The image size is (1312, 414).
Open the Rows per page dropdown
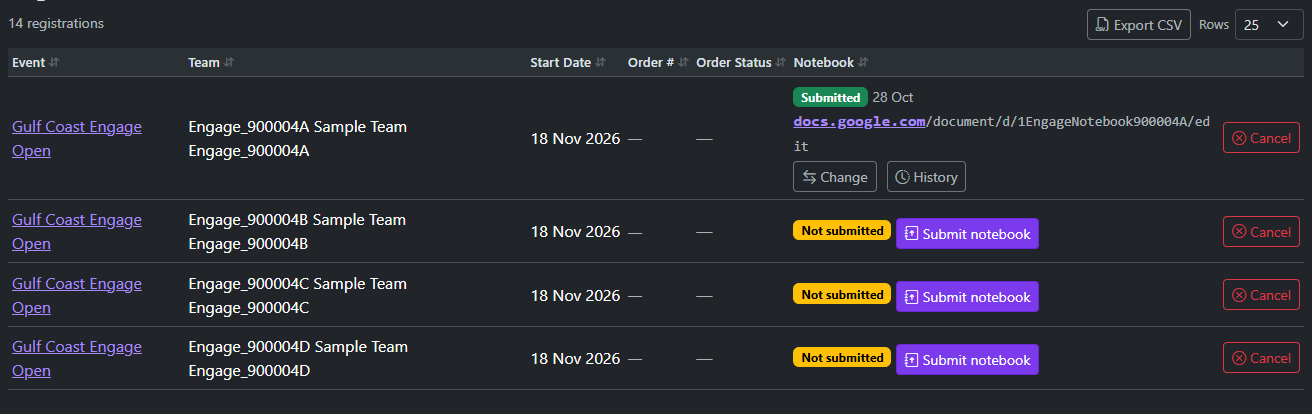1269,25
